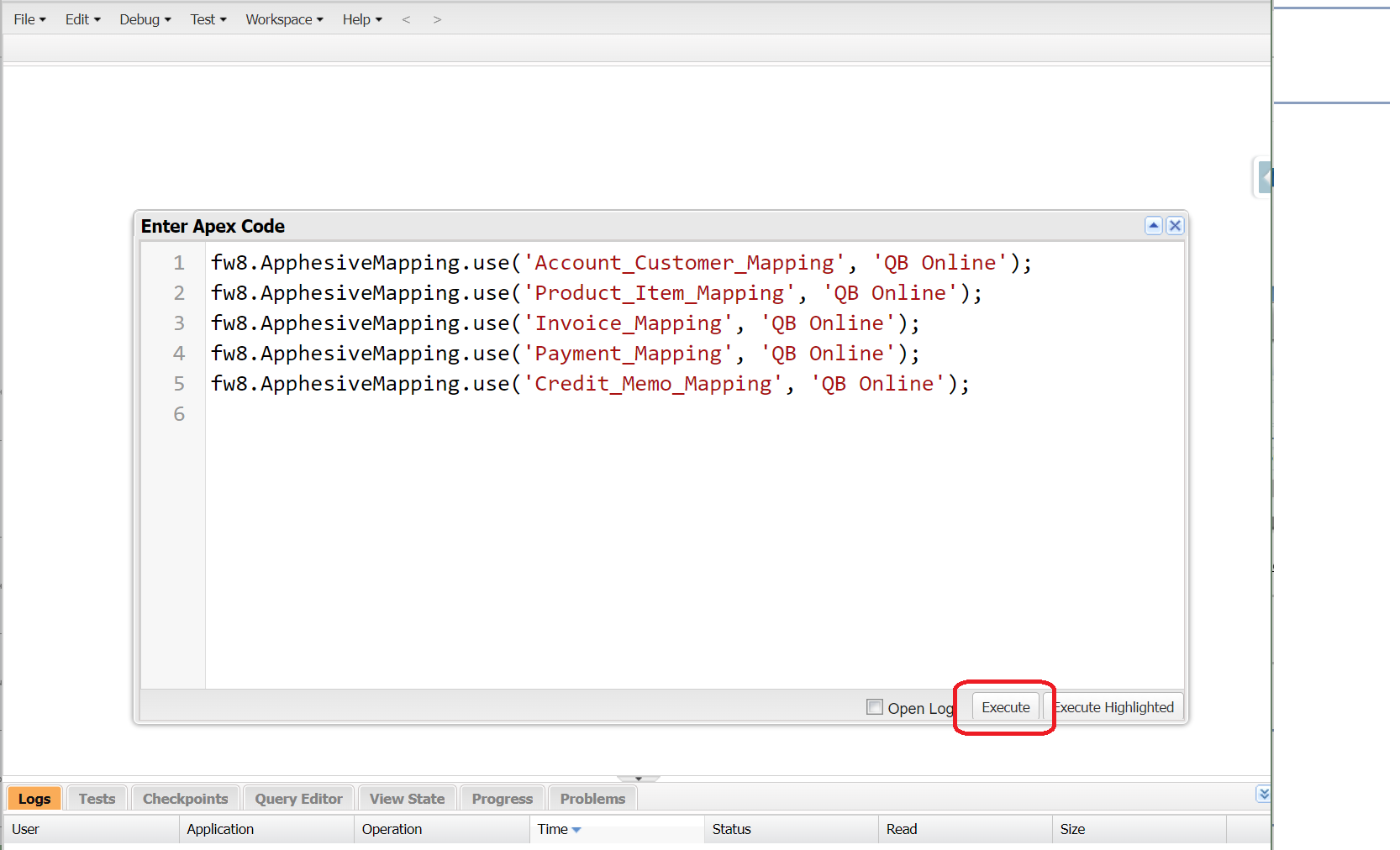Open the Query Editor tab
This screenshot has height=850, width=1400.
click(x=299, y=799)
